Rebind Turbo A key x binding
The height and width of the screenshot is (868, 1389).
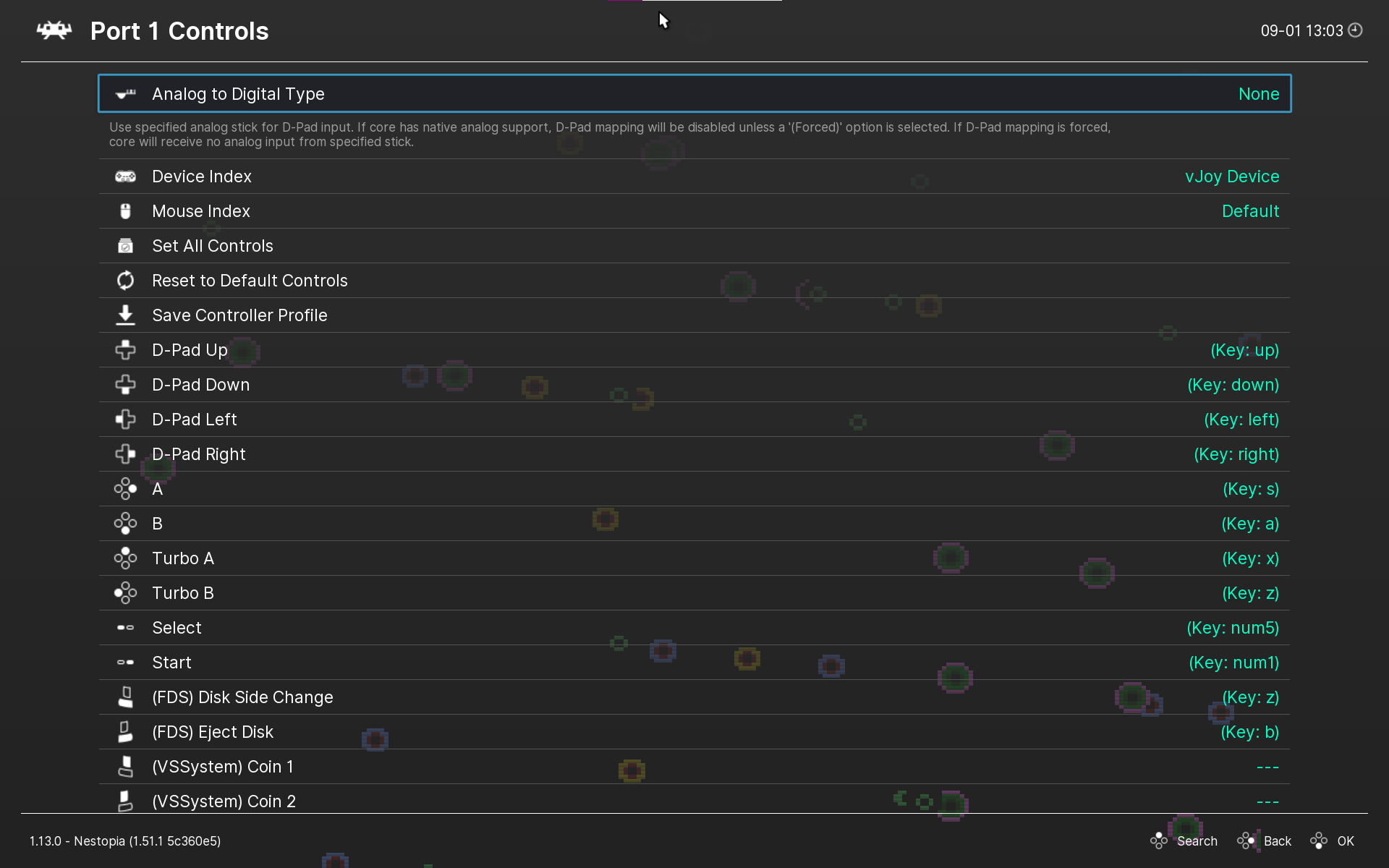[1250, 558]
